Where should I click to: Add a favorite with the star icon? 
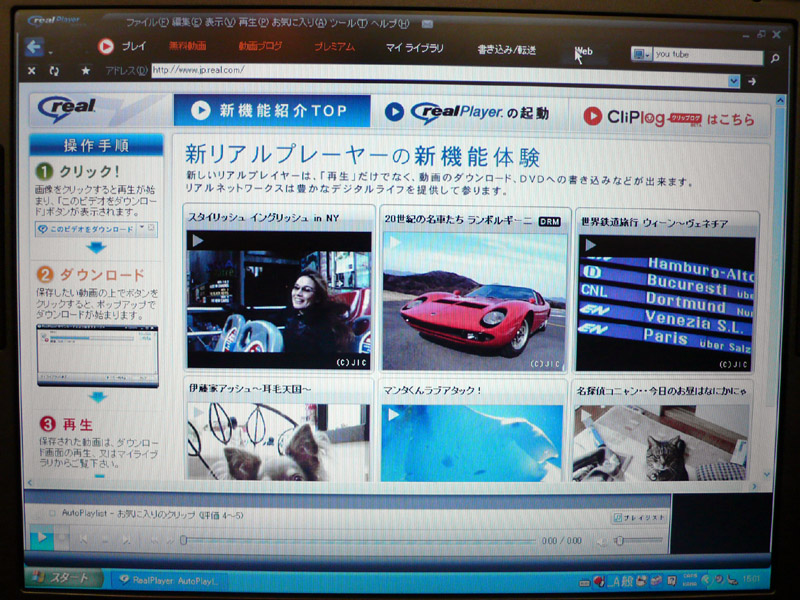coord(86,71)
